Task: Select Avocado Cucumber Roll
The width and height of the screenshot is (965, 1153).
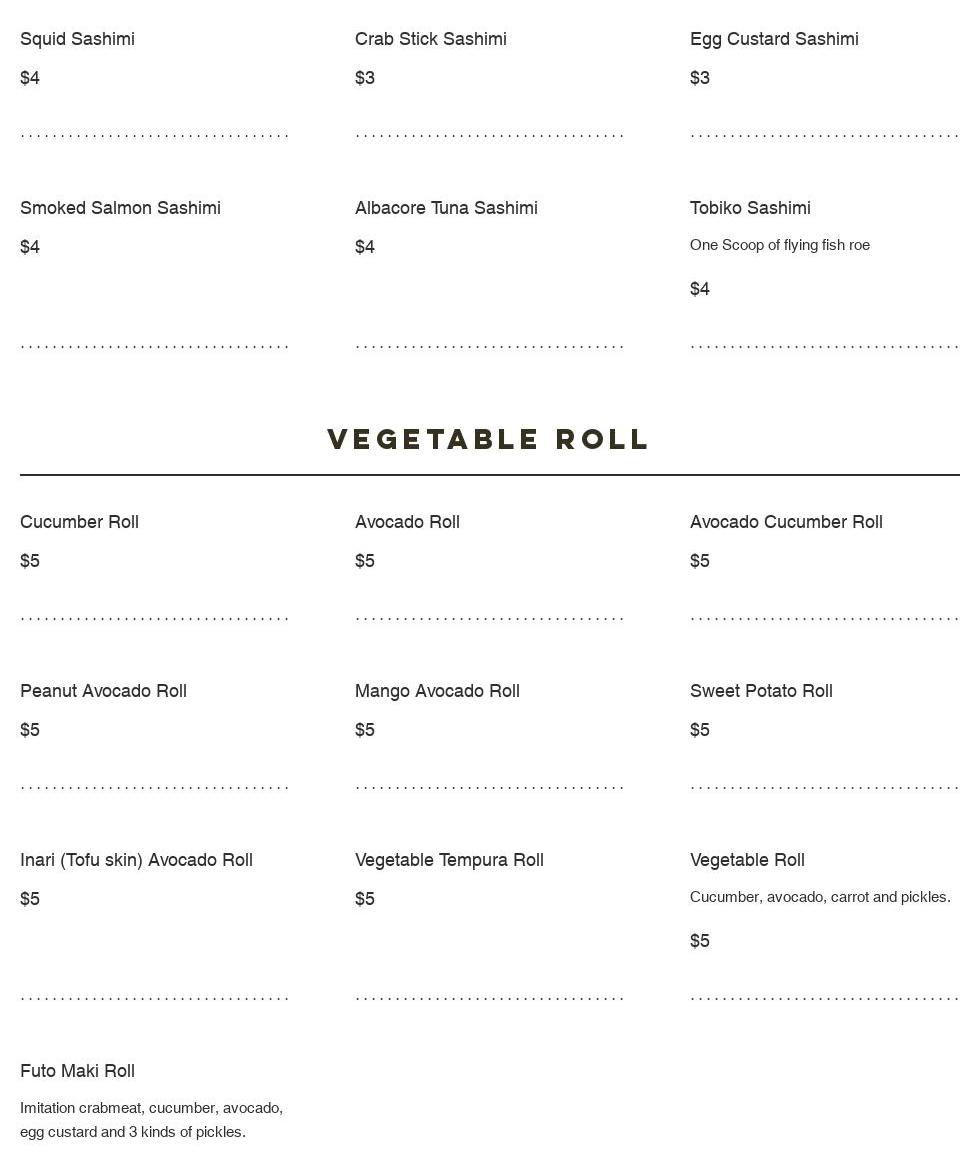Action: 786,522
